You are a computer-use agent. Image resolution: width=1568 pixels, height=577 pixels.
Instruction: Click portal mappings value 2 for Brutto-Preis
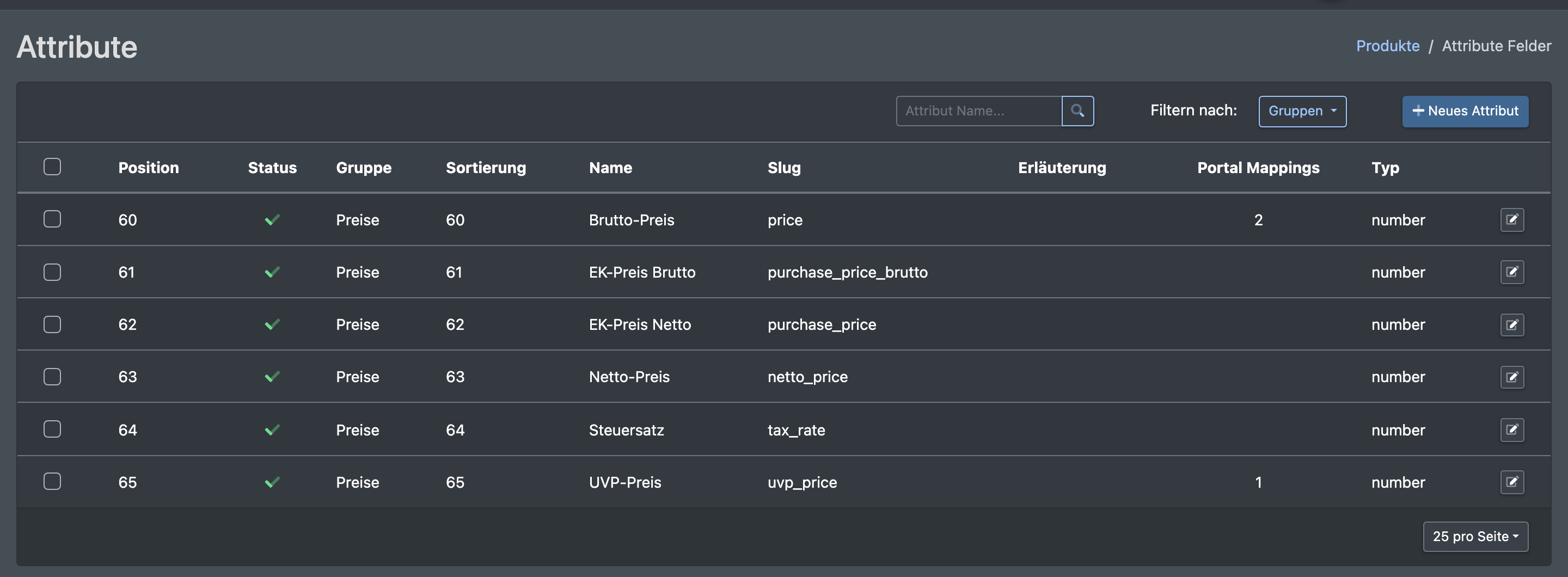pyautogui.click(x=1258, y=220)
